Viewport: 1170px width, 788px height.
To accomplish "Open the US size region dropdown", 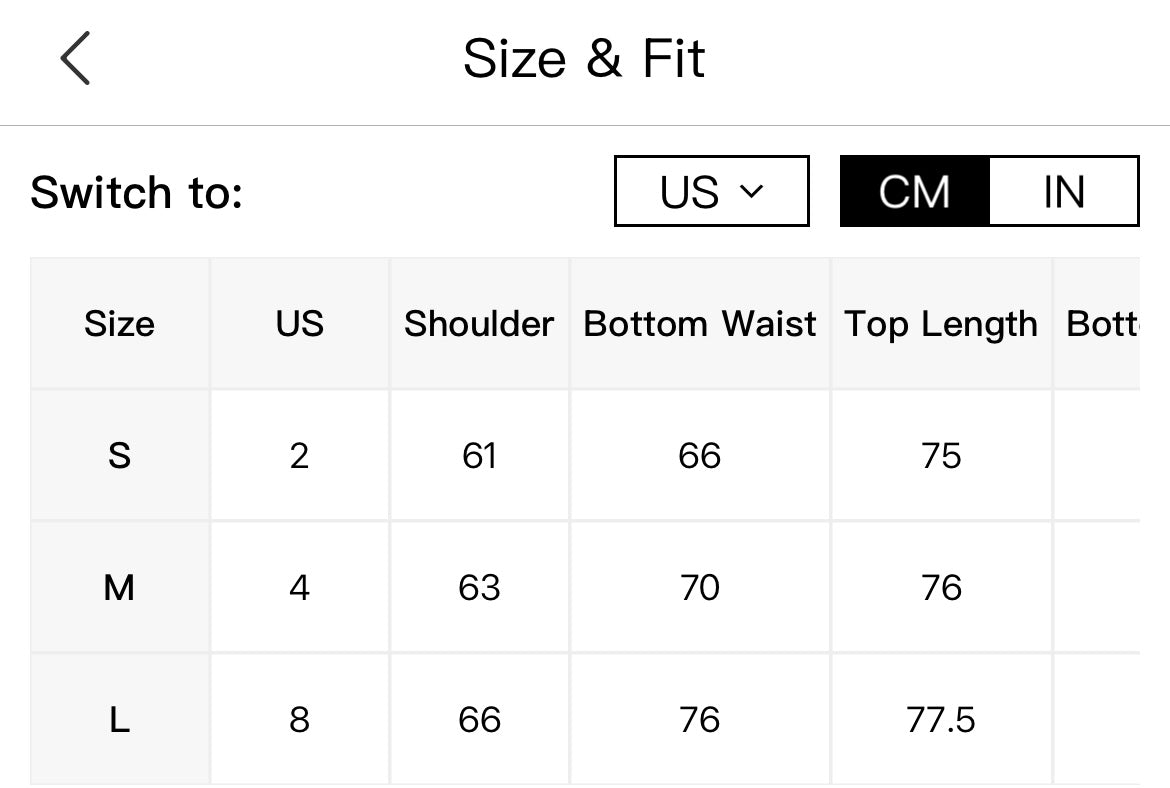I will (712, 191).
